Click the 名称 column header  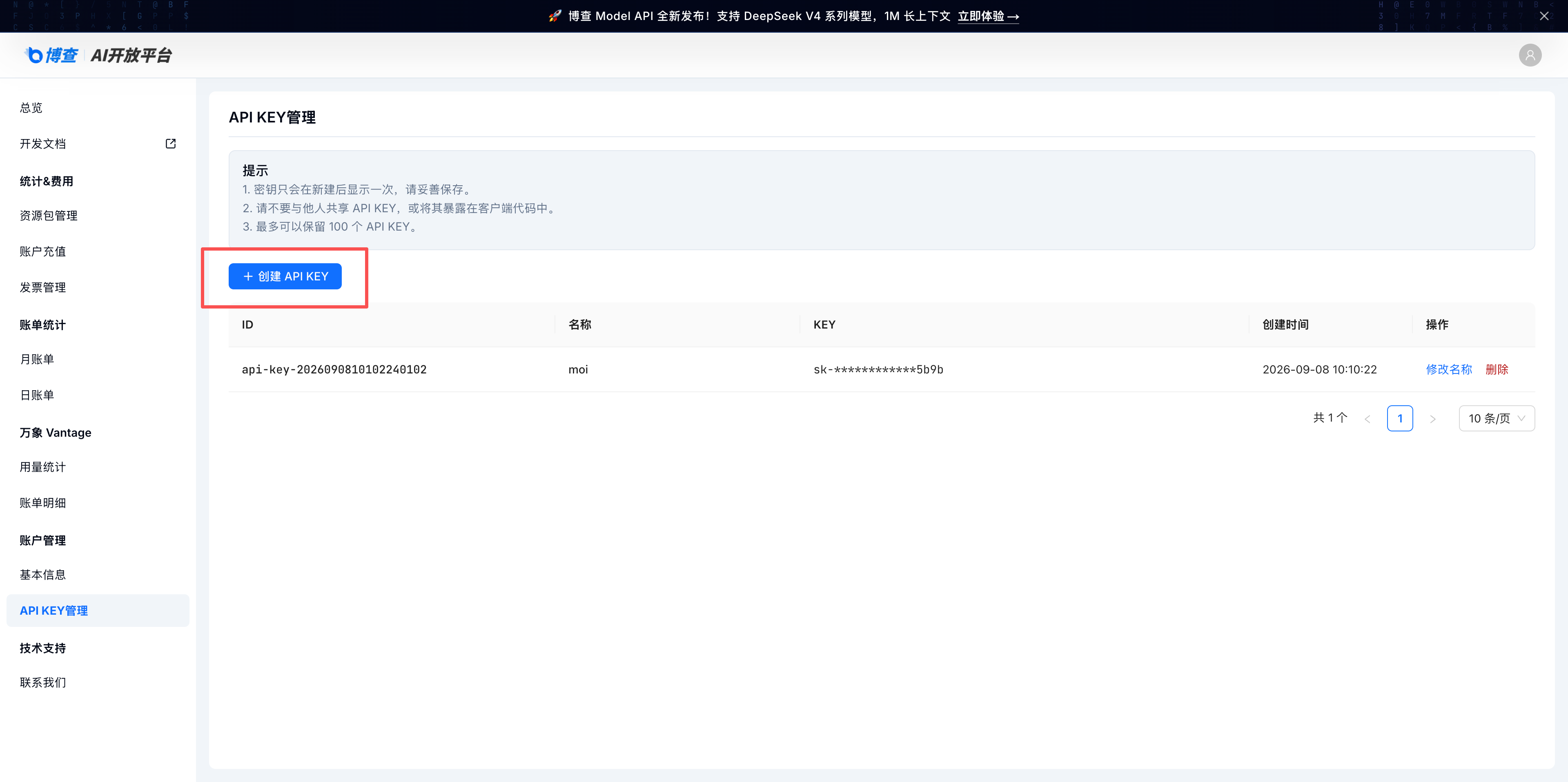click(x=579, y=324)
